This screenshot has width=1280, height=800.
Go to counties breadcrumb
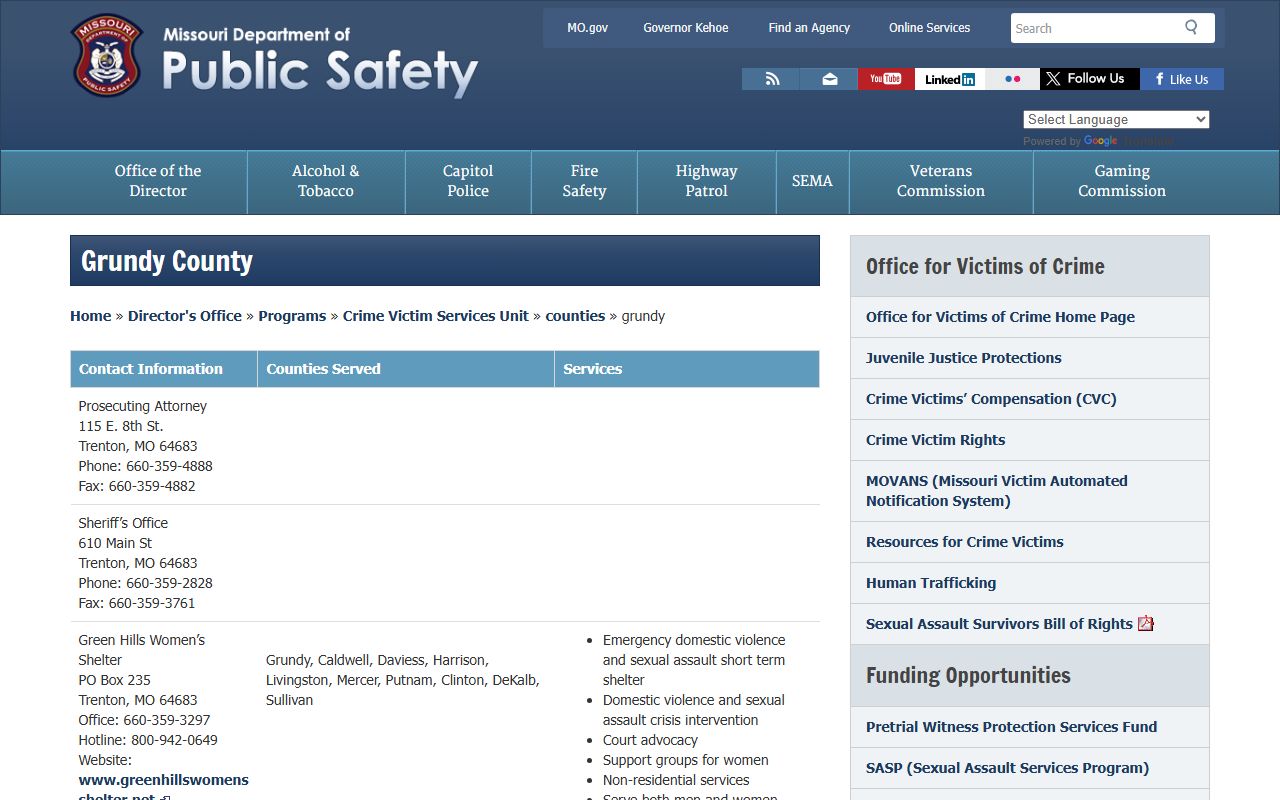coord(575,316)
